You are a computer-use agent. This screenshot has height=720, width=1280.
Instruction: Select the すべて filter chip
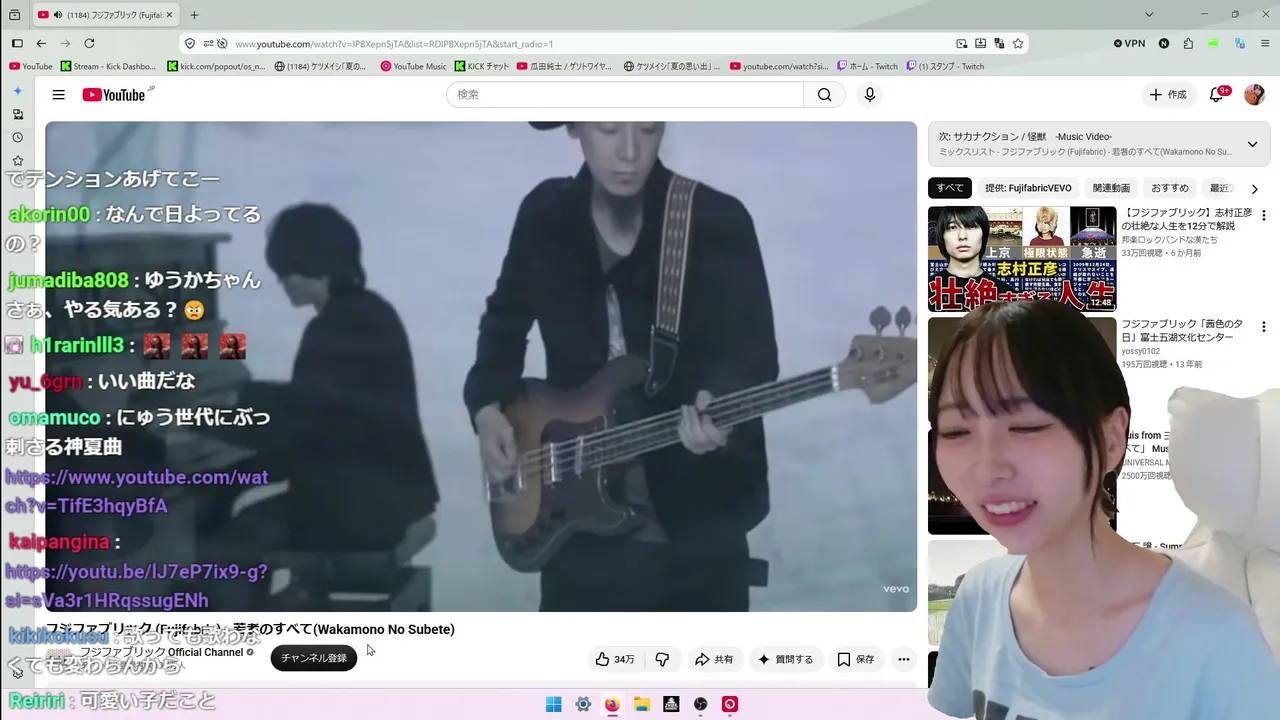tap(950, 188)
